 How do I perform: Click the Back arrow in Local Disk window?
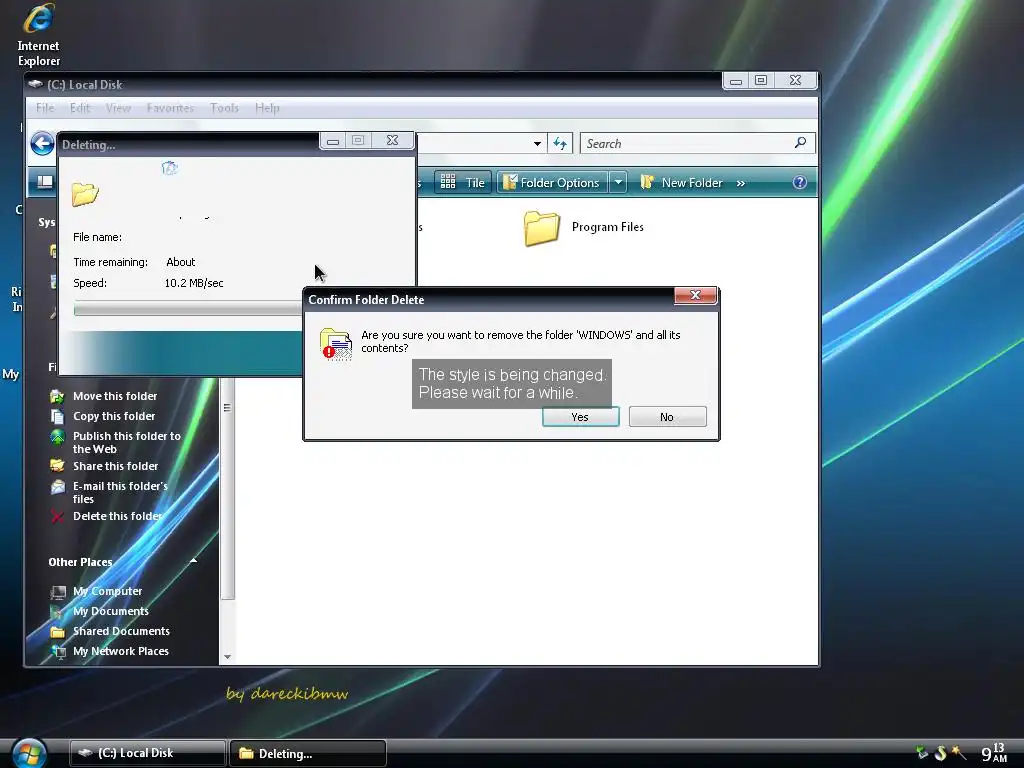click(42, 144)
